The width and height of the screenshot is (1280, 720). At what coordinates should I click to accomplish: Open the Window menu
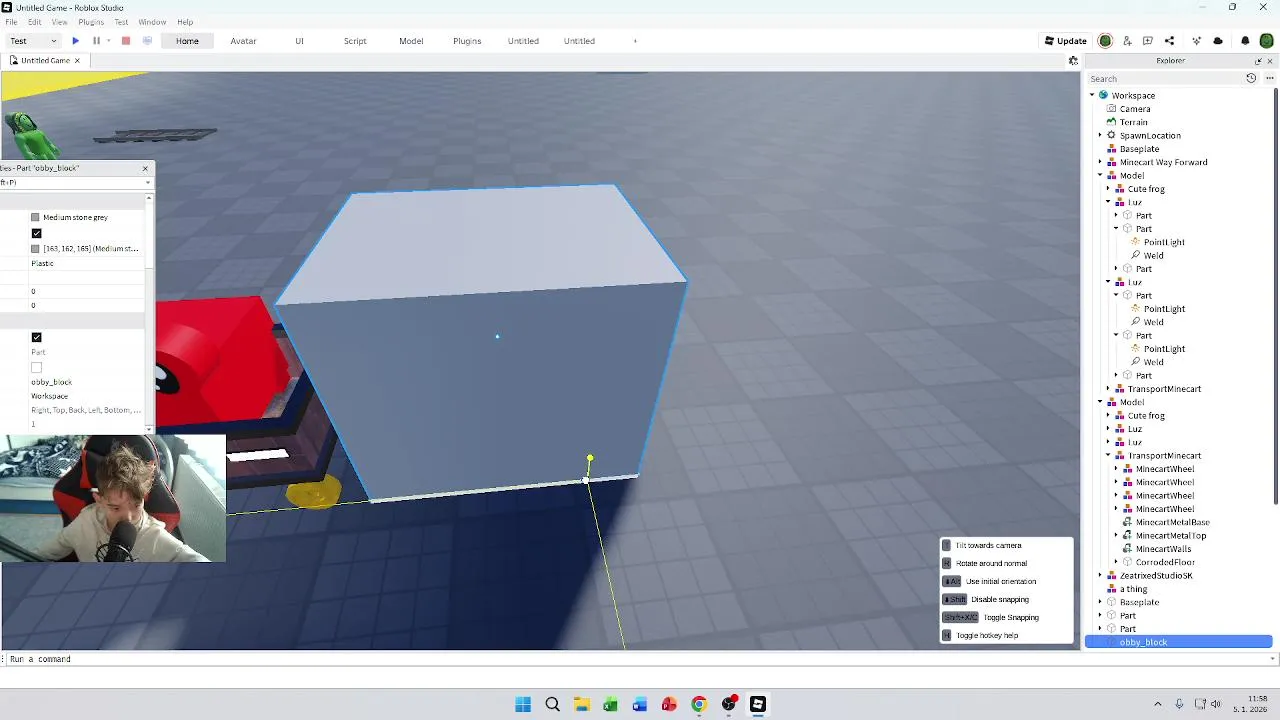coord(152,22)
